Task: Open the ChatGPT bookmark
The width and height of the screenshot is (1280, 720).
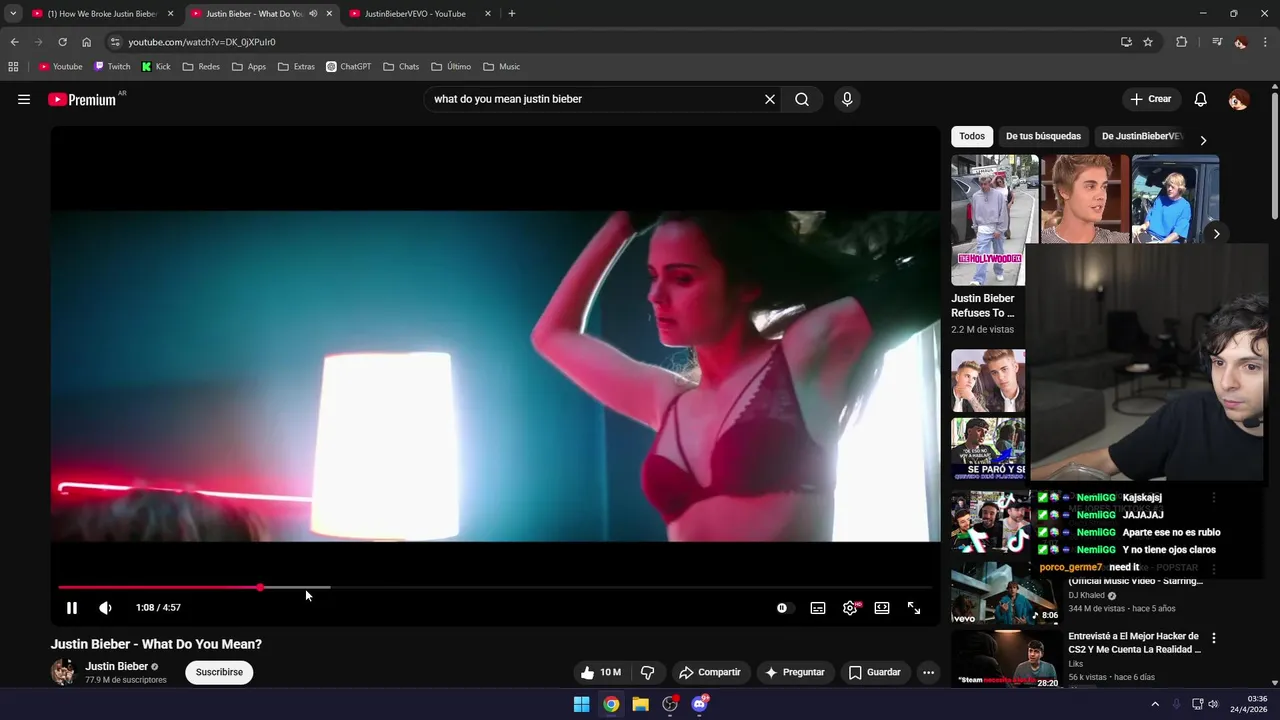Action: pyautogui.click(x=348, y=67)
